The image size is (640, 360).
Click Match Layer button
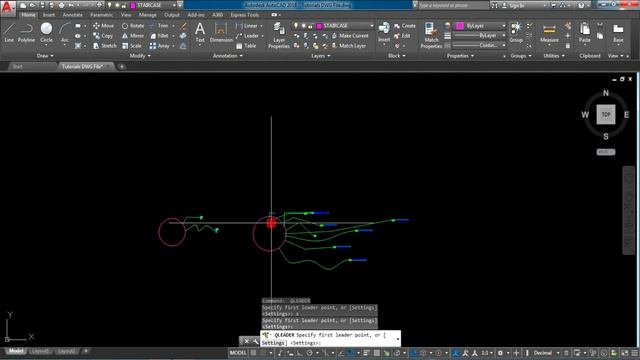coord(349,46)
